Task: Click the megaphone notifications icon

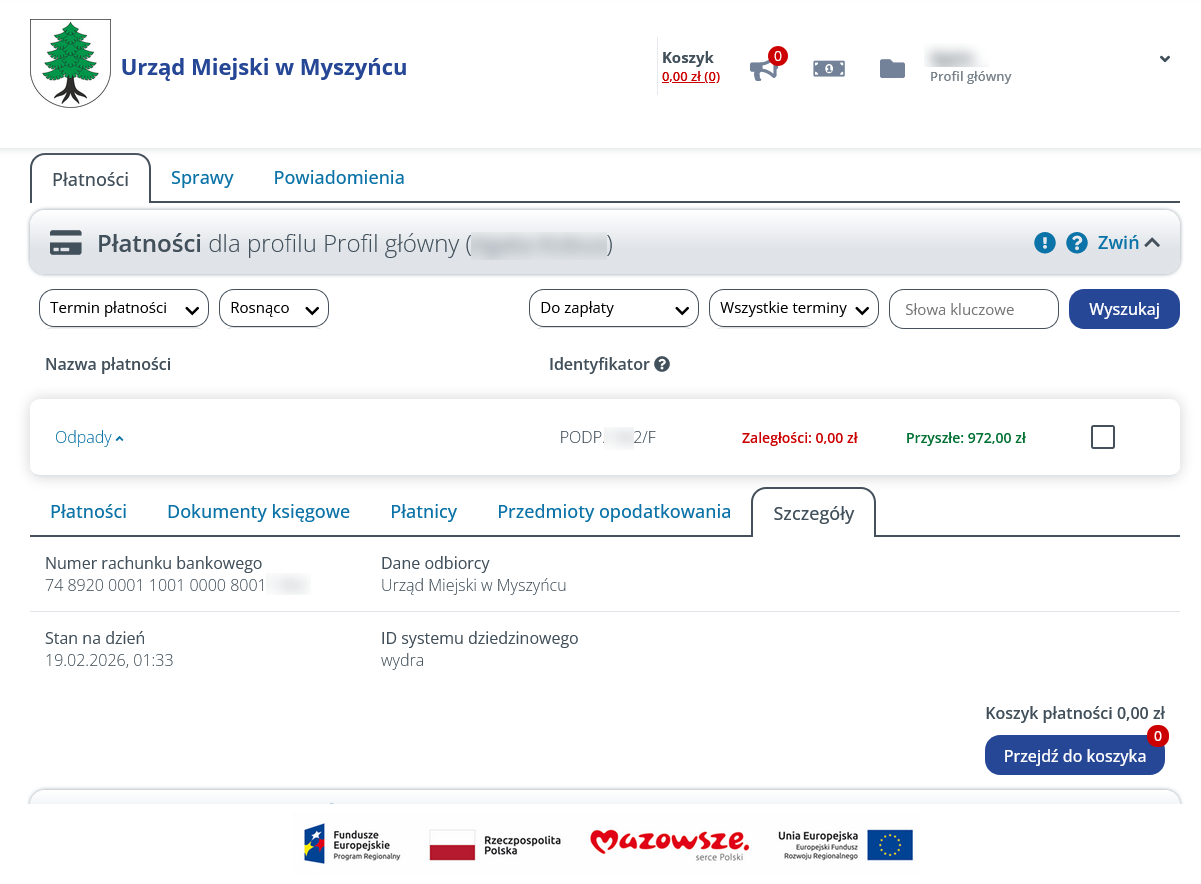Action: (763, 69)
